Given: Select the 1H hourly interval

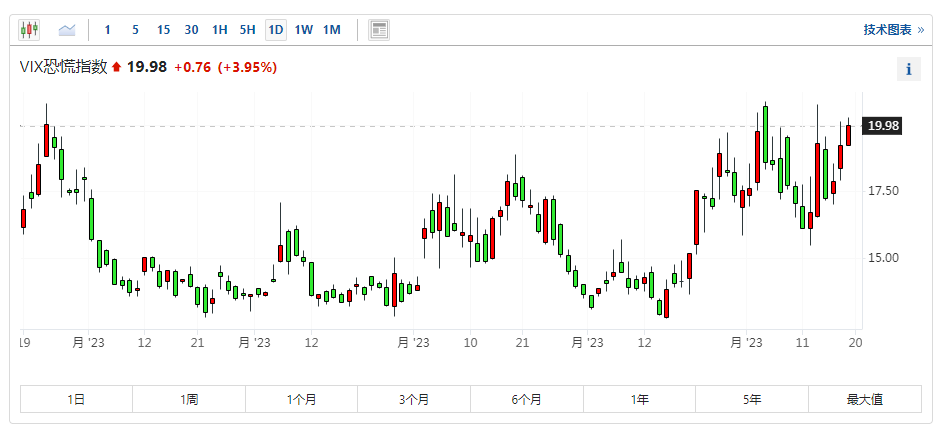Looking at the screenshot, I should pos(219,30).
